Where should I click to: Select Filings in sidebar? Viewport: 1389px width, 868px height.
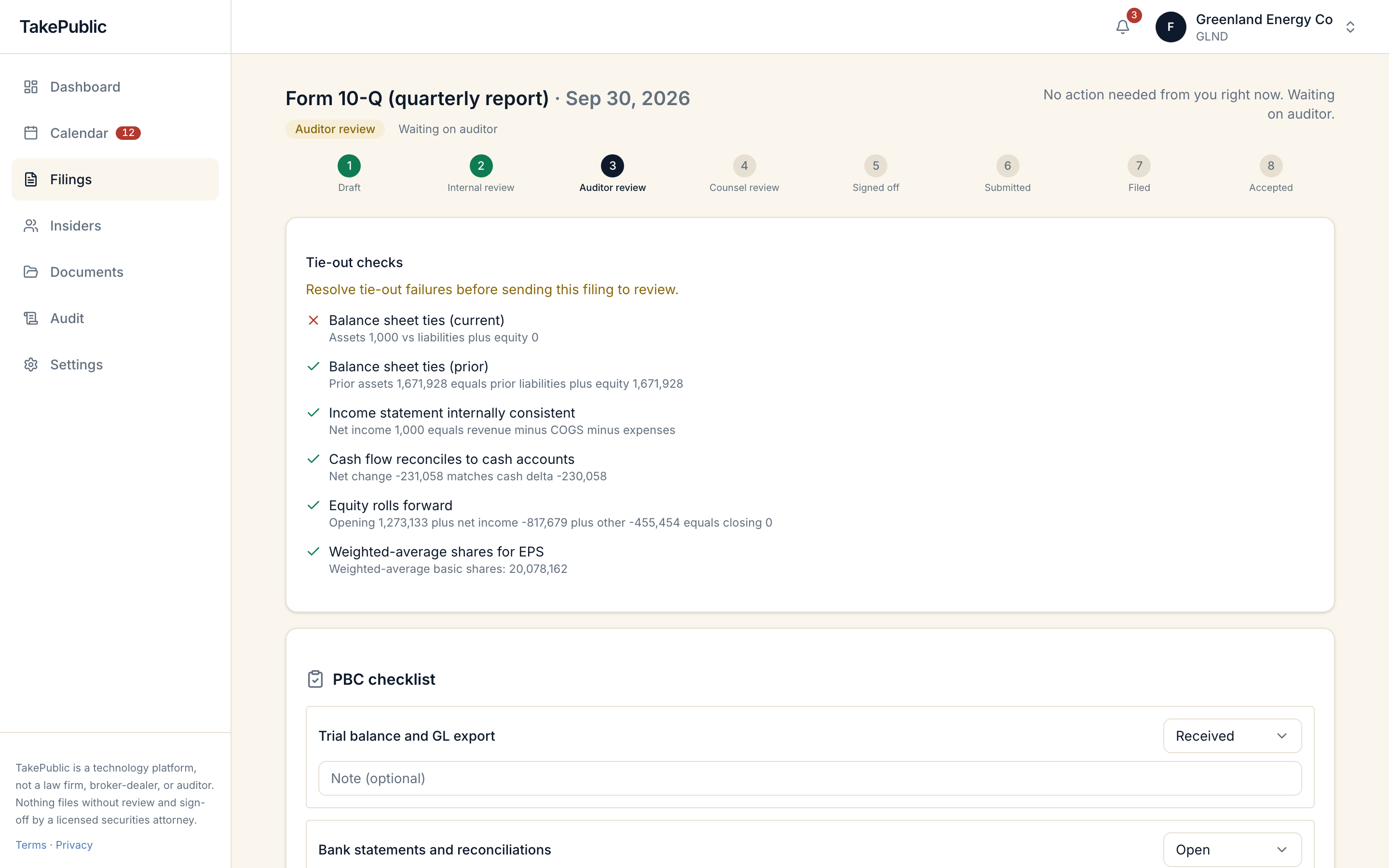[115, 179]
